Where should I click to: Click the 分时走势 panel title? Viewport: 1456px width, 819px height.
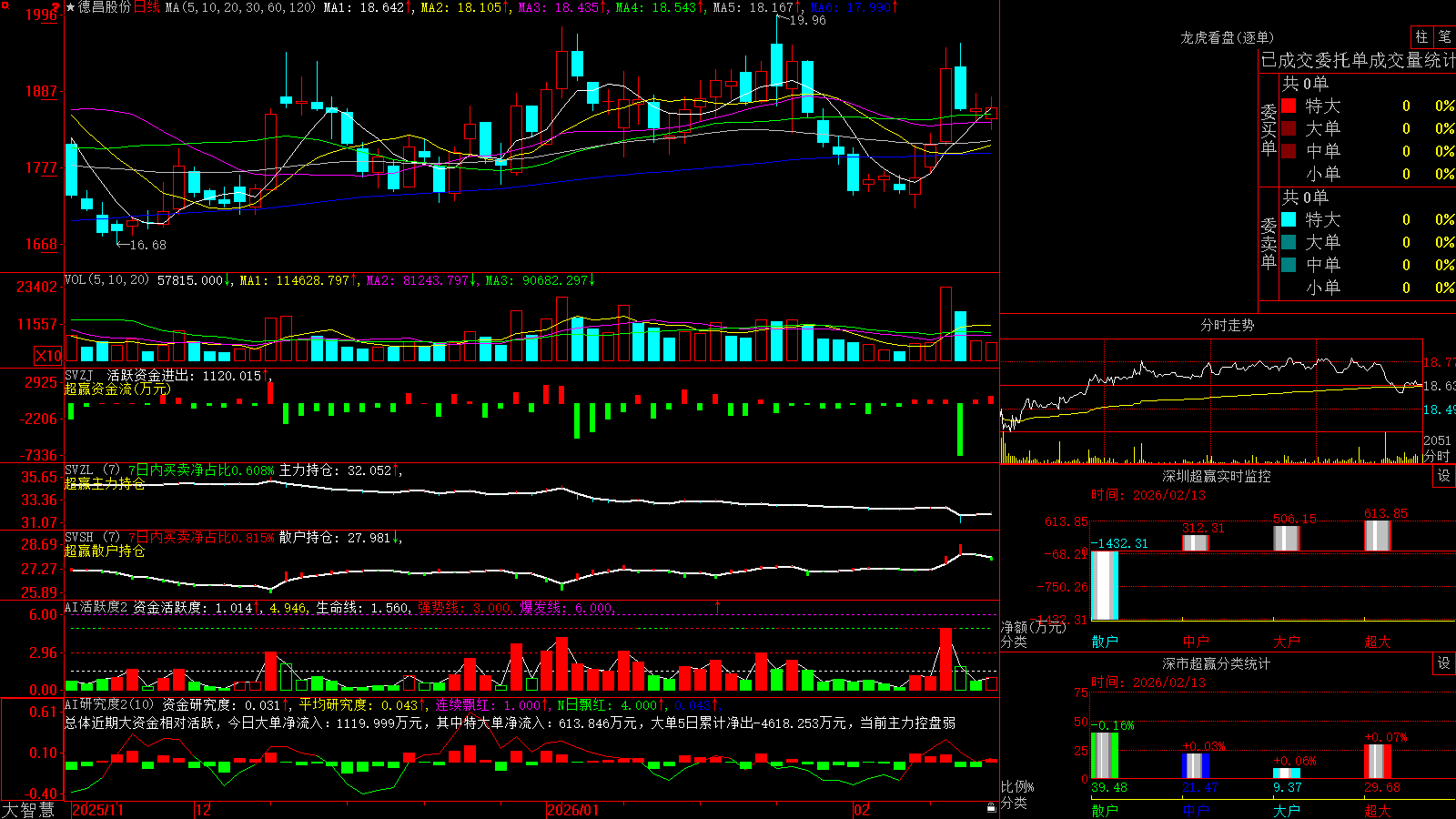pos(1227,325)
